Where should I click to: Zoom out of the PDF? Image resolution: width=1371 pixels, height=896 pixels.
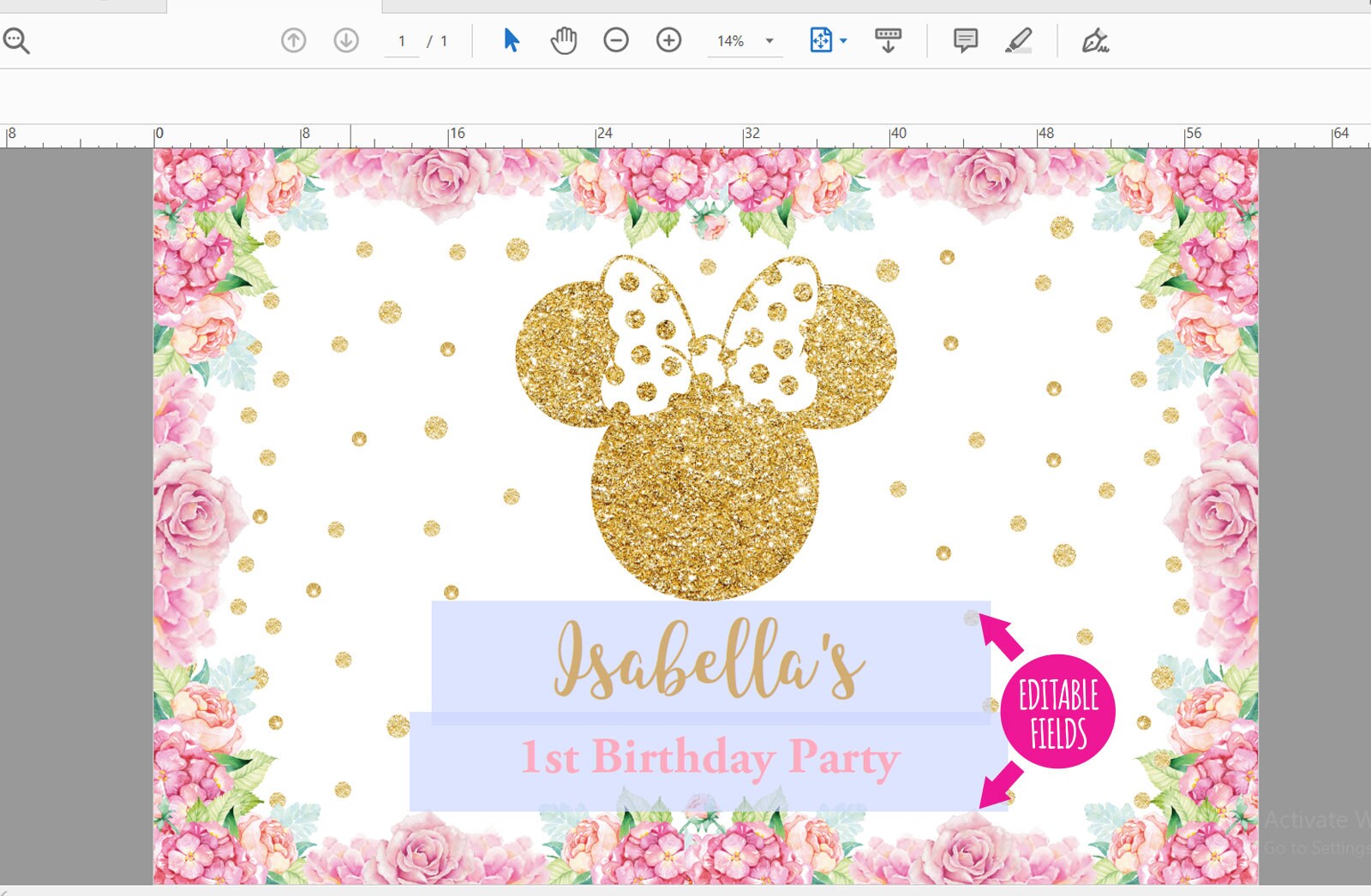615,39
